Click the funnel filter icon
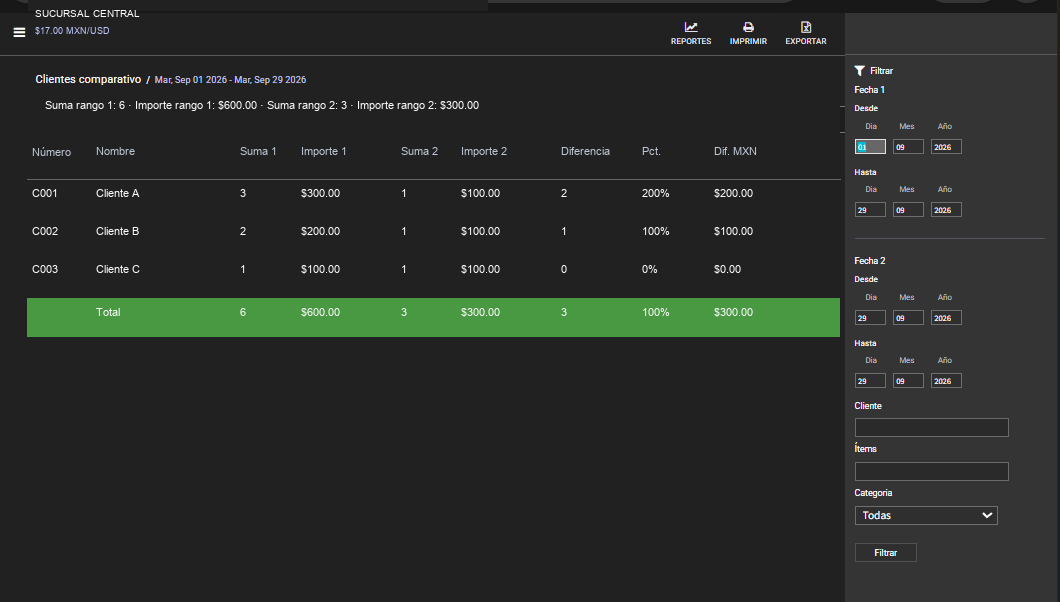 (x=860, y=71)
